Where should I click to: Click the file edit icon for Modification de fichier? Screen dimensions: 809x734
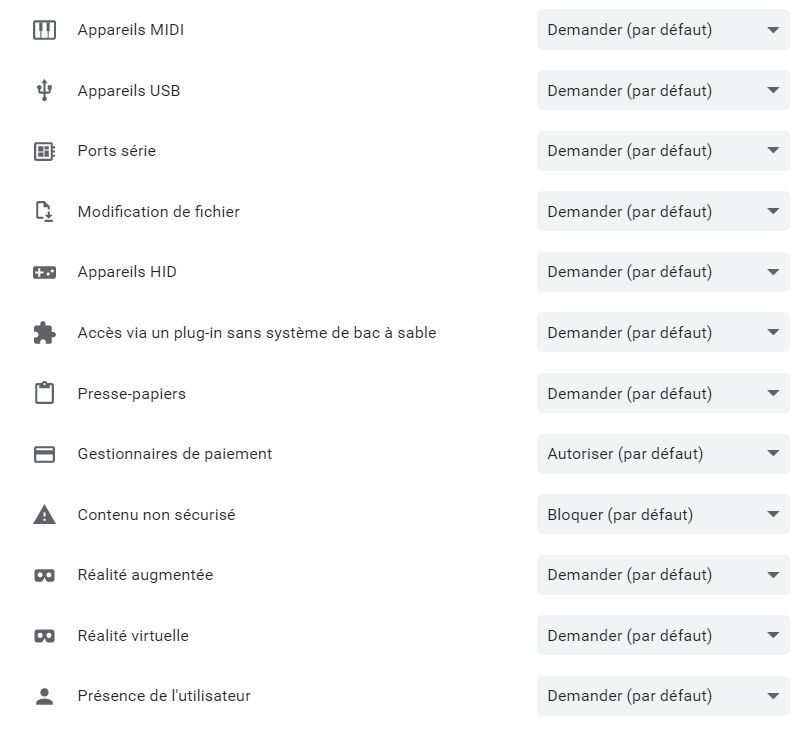click(44, 212)
